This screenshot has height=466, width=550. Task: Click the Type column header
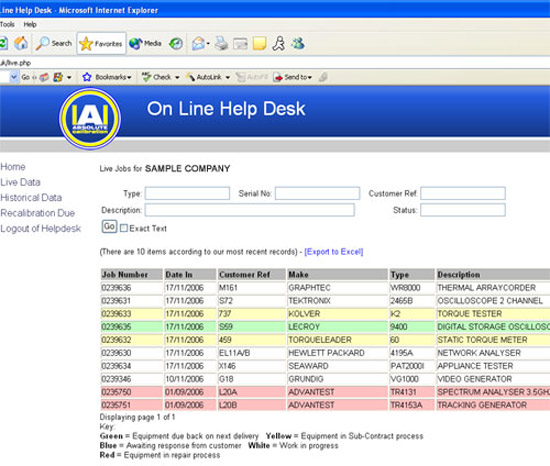click(x=412, y=275)
